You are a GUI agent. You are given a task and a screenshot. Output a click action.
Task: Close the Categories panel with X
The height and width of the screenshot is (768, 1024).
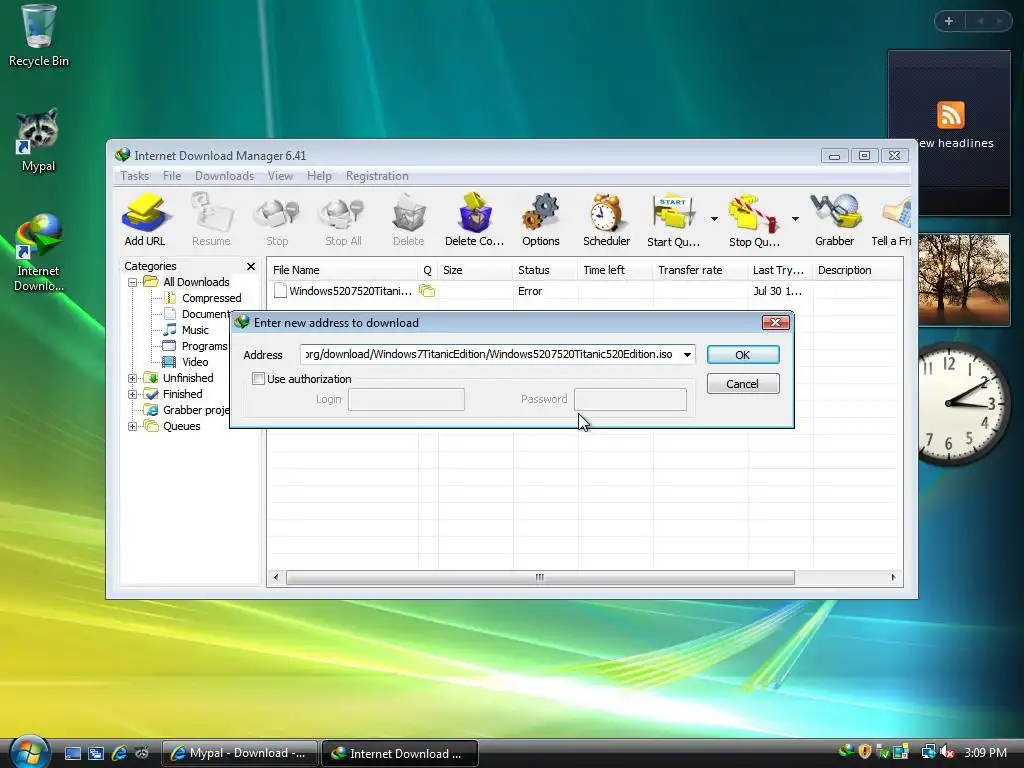pos(251,266)
